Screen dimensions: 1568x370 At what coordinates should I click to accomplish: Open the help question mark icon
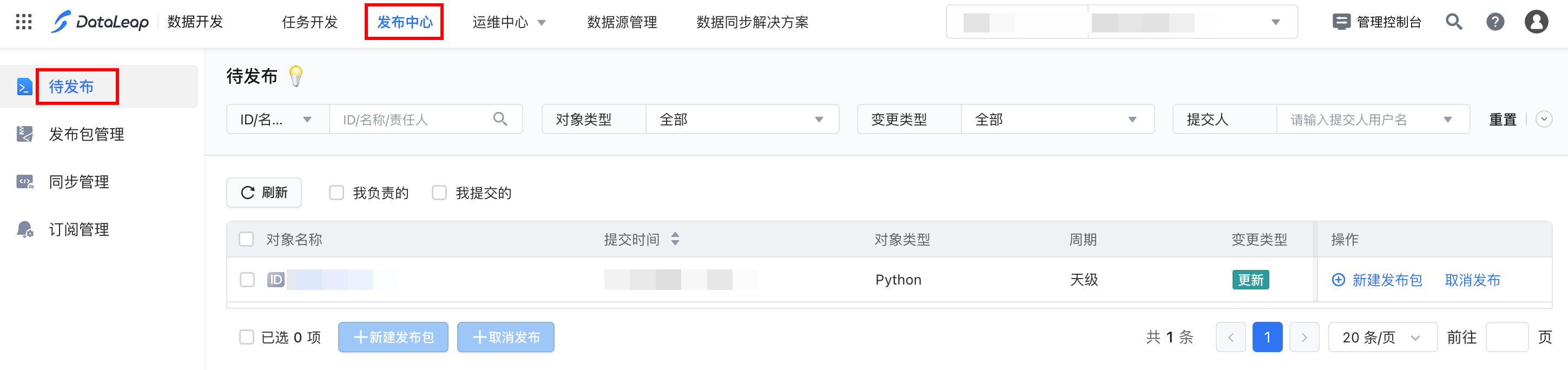pyautogui.click(x=1495, y=22)
